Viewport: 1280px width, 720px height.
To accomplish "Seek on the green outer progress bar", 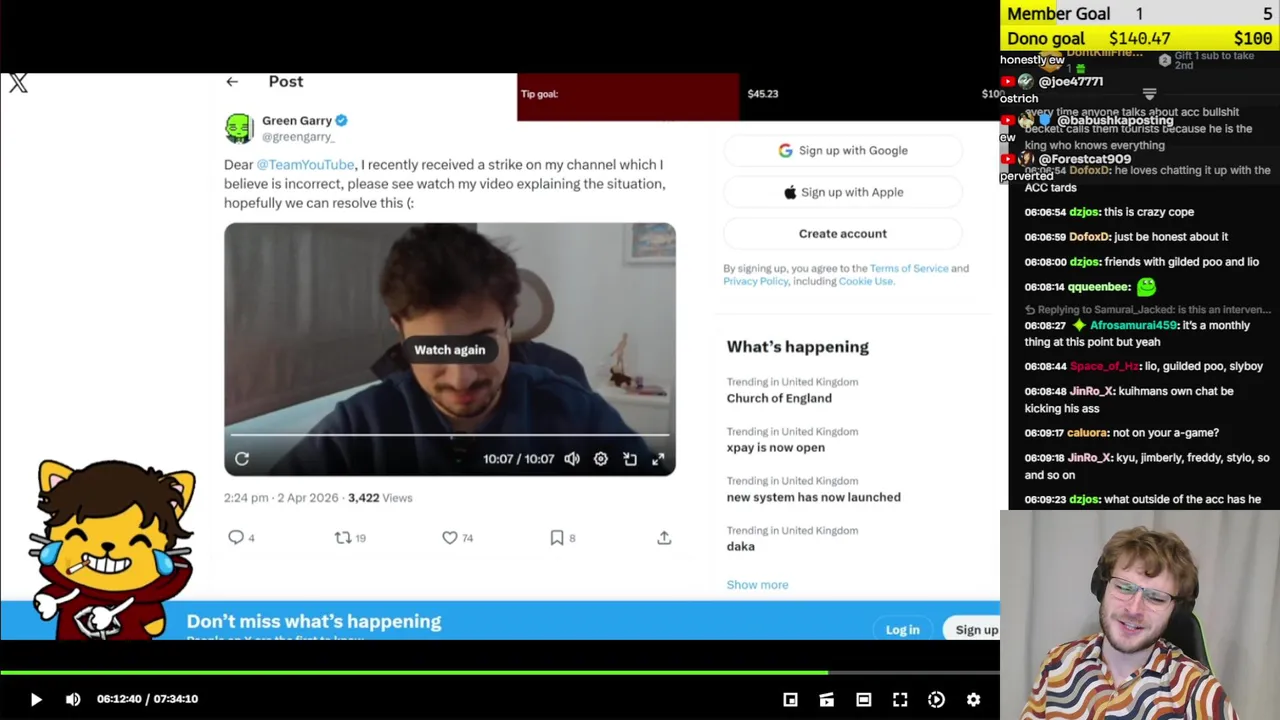I will pos(500,673).
